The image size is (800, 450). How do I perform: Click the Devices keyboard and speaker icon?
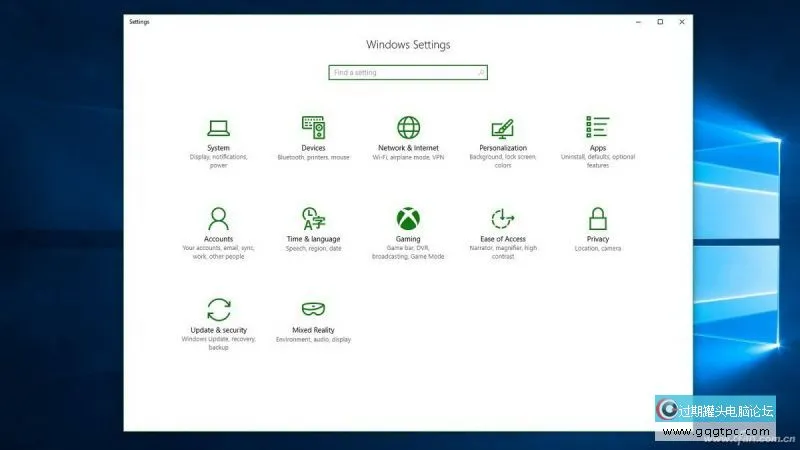click(313, 127)
